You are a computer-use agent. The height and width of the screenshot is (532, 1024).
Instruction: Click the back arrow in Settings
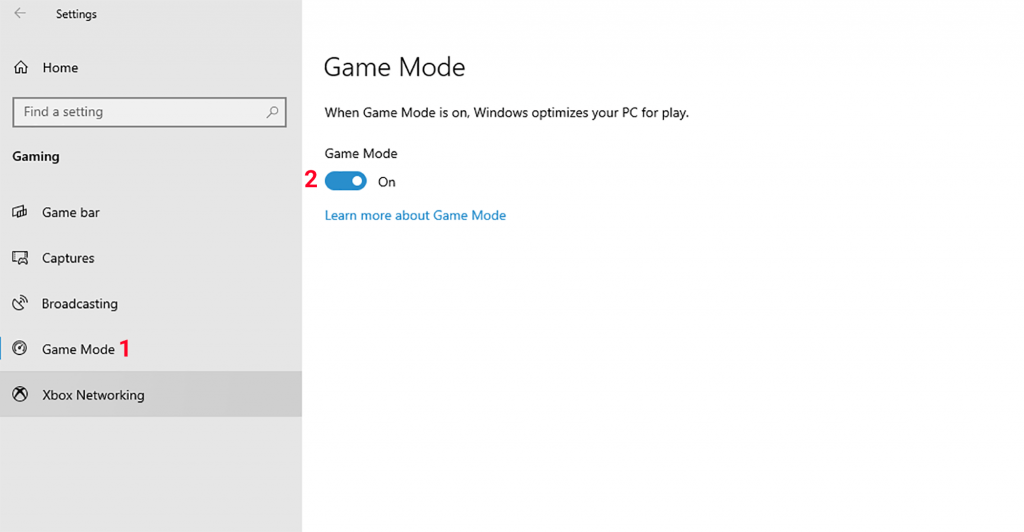point(20,13)
